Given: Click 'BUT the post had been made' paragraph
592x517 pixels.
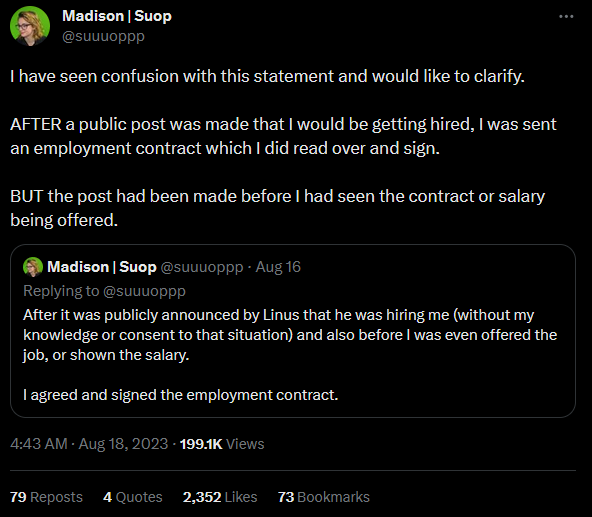Looking at the screenshot, I should click(x=278, y=208).
